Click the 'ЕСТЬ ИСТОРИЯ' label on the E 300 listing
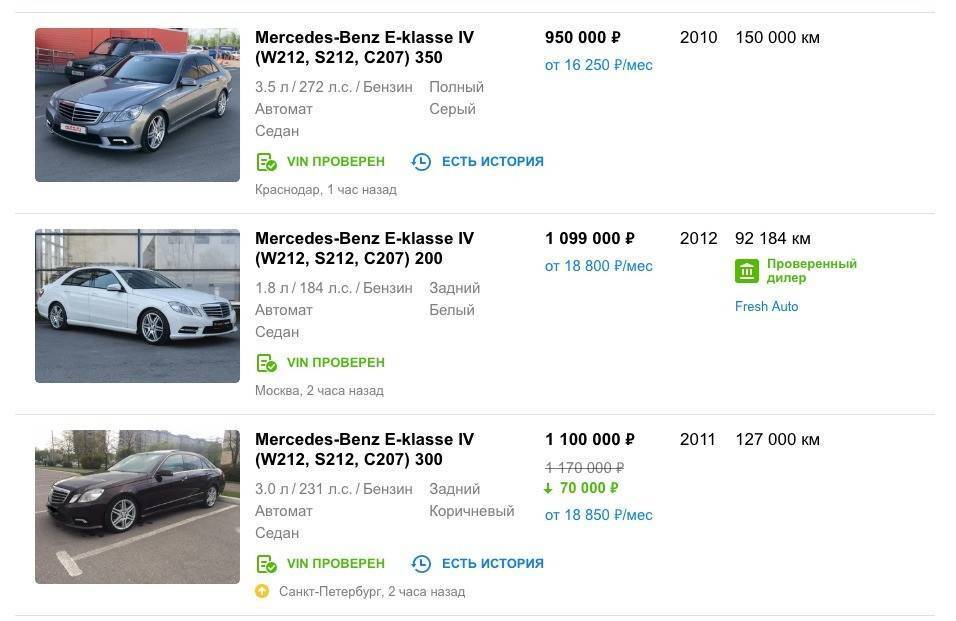Screen dimensions: 956x621 pos(492,564)
